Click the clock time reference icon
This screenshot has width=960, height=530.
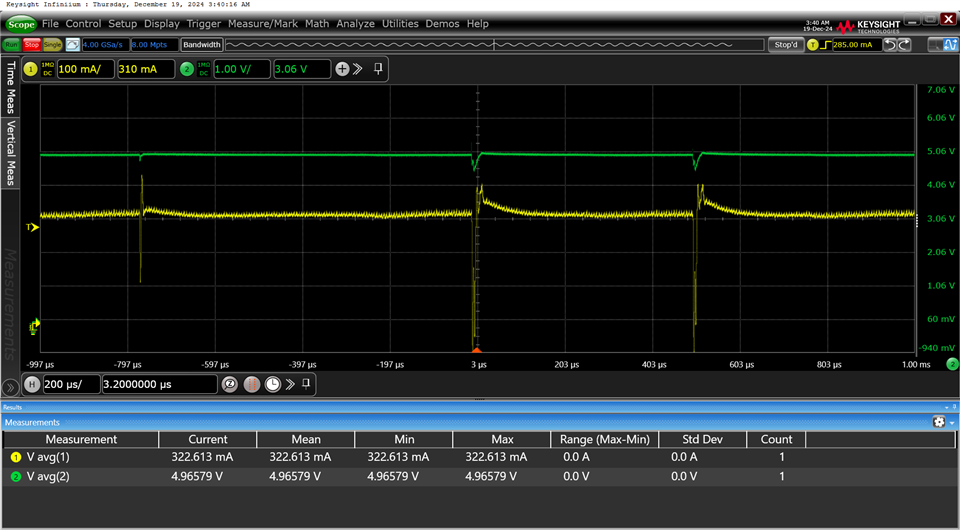pos(273,384)
